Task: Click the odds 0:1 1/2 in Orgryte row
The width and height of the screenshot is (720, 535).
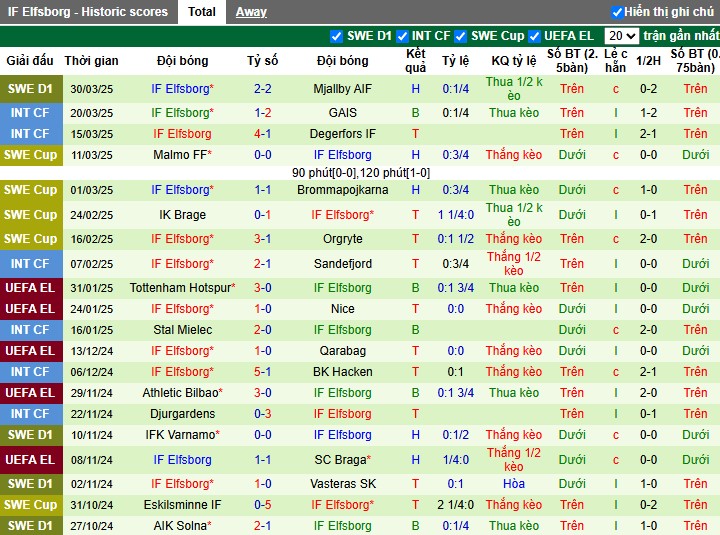Action: pos(456,239)
